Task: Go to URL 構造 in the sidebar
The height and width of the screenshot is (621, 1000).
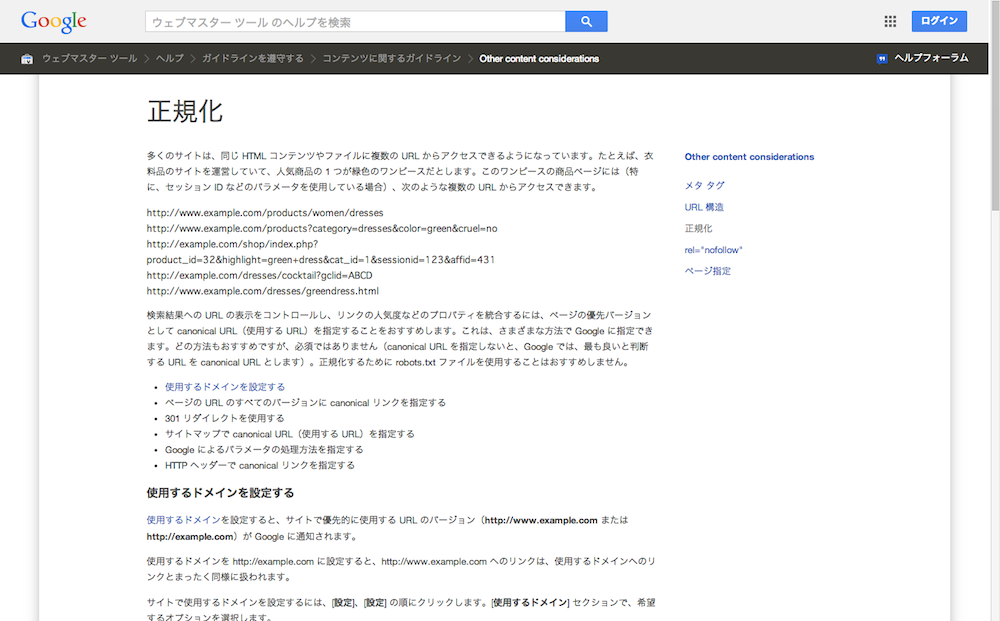Action: (704, 207)
